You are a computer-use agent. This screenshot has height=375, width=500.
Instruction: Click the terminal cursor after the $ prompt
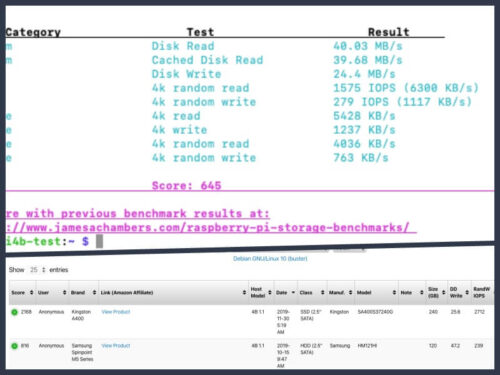(99, 241)
